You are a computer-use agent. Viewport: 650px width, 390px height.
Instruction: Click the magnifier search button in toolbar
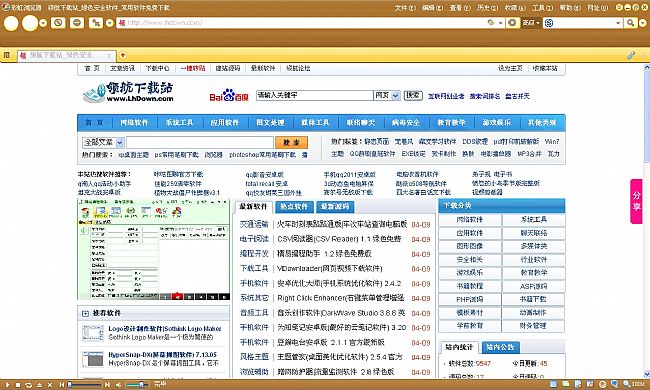click(631, 23)
